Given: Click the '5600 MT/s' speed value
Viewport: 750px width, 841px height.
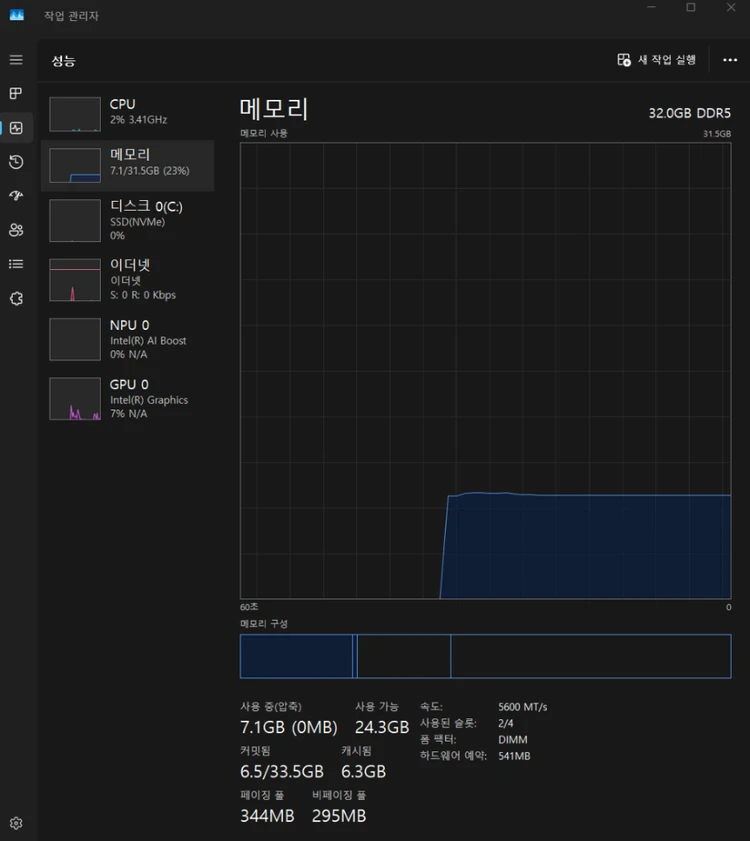Looking at the screenshot, I should coord(523,707).
